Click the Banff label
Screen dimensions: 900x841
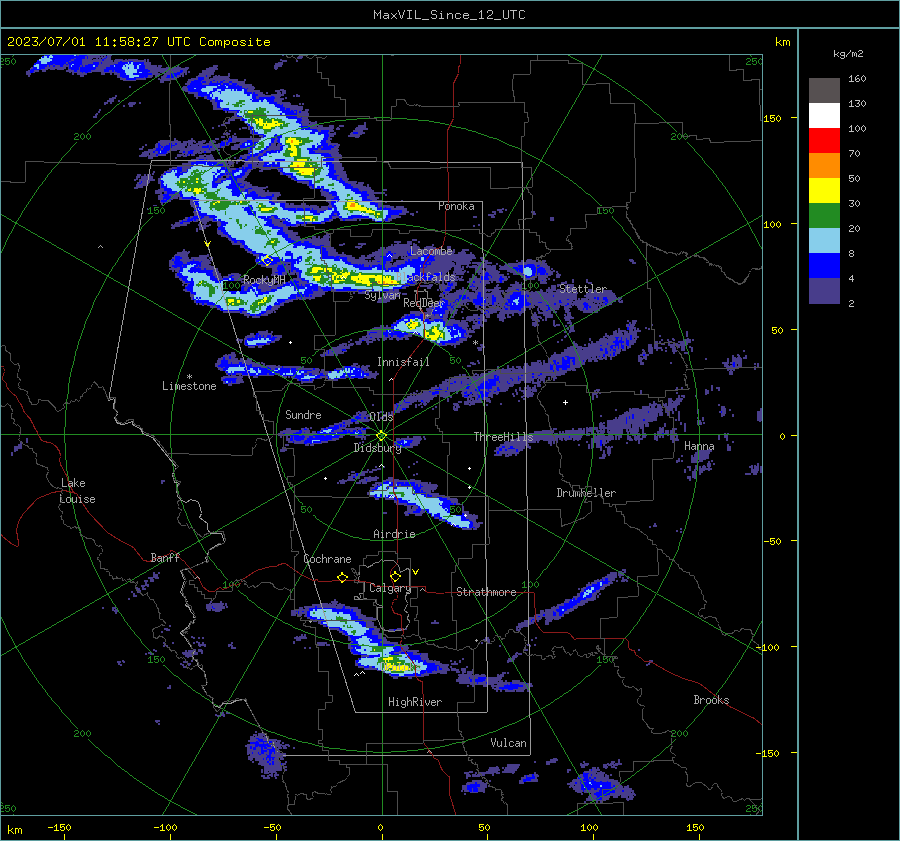click(x=165, y=558)
